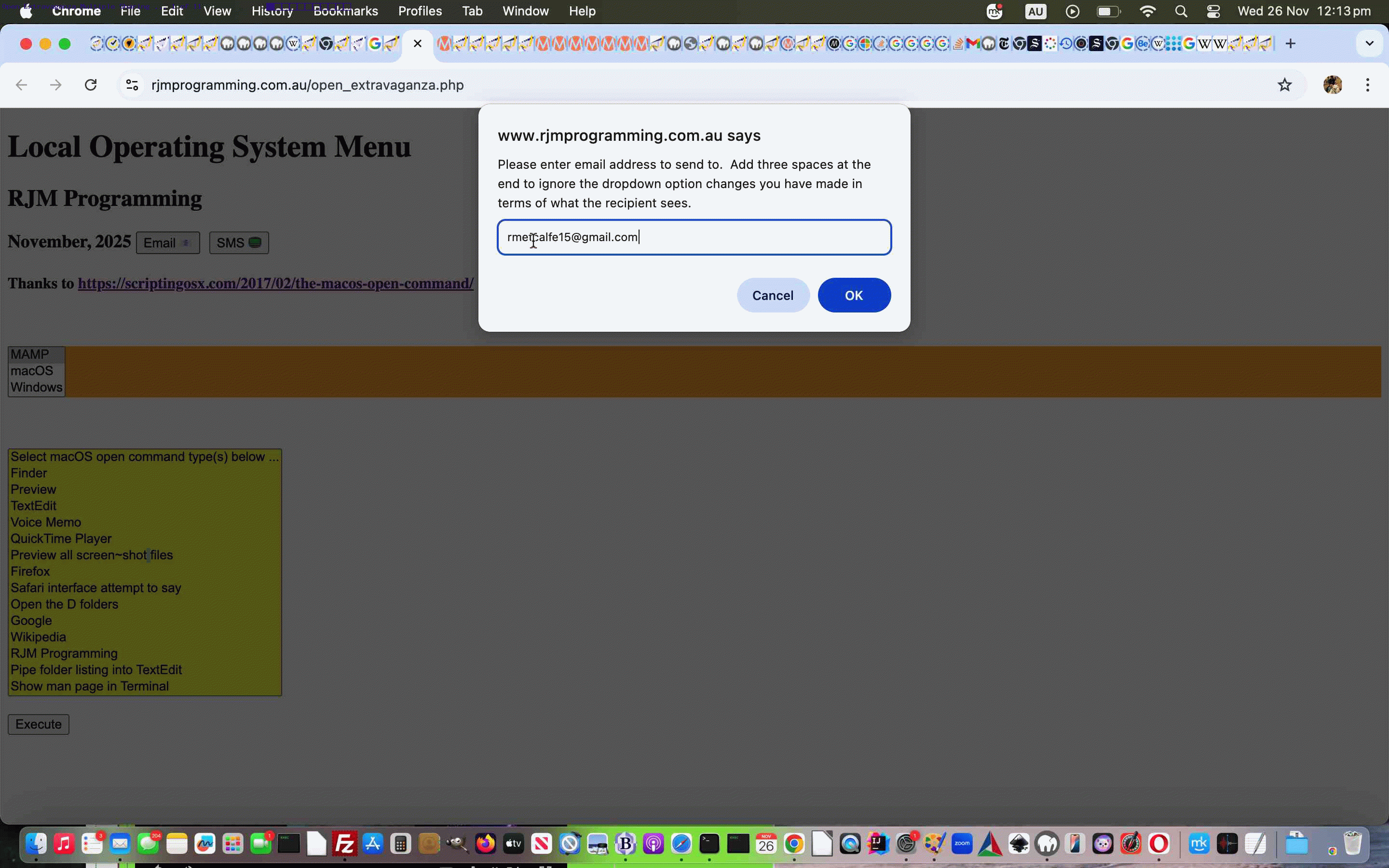Click the Chrome profile avatar
Screen dimensions: 1389x868
click(x=1332, y=85)
